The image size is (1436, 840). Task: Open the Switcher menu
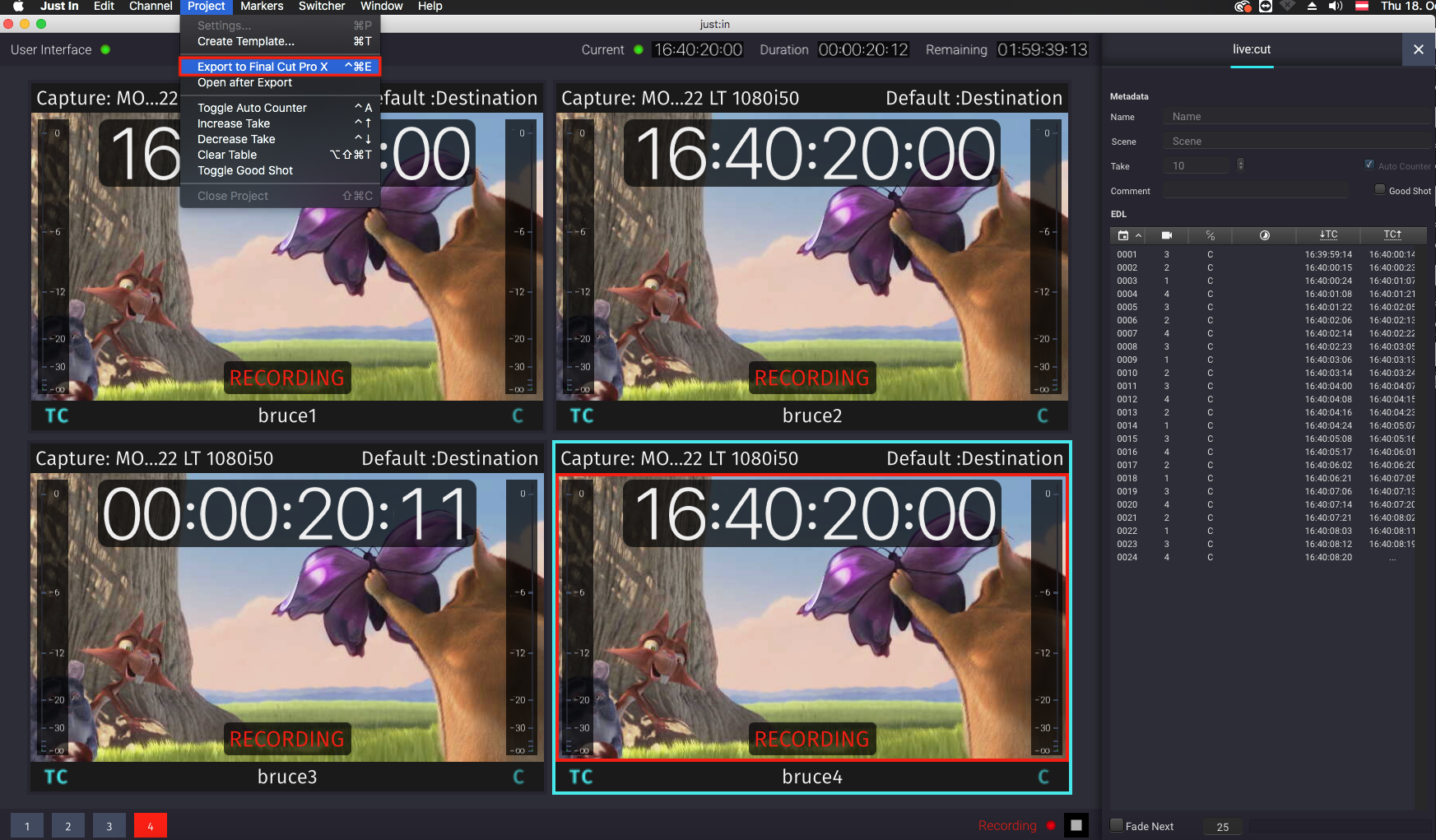322,7
